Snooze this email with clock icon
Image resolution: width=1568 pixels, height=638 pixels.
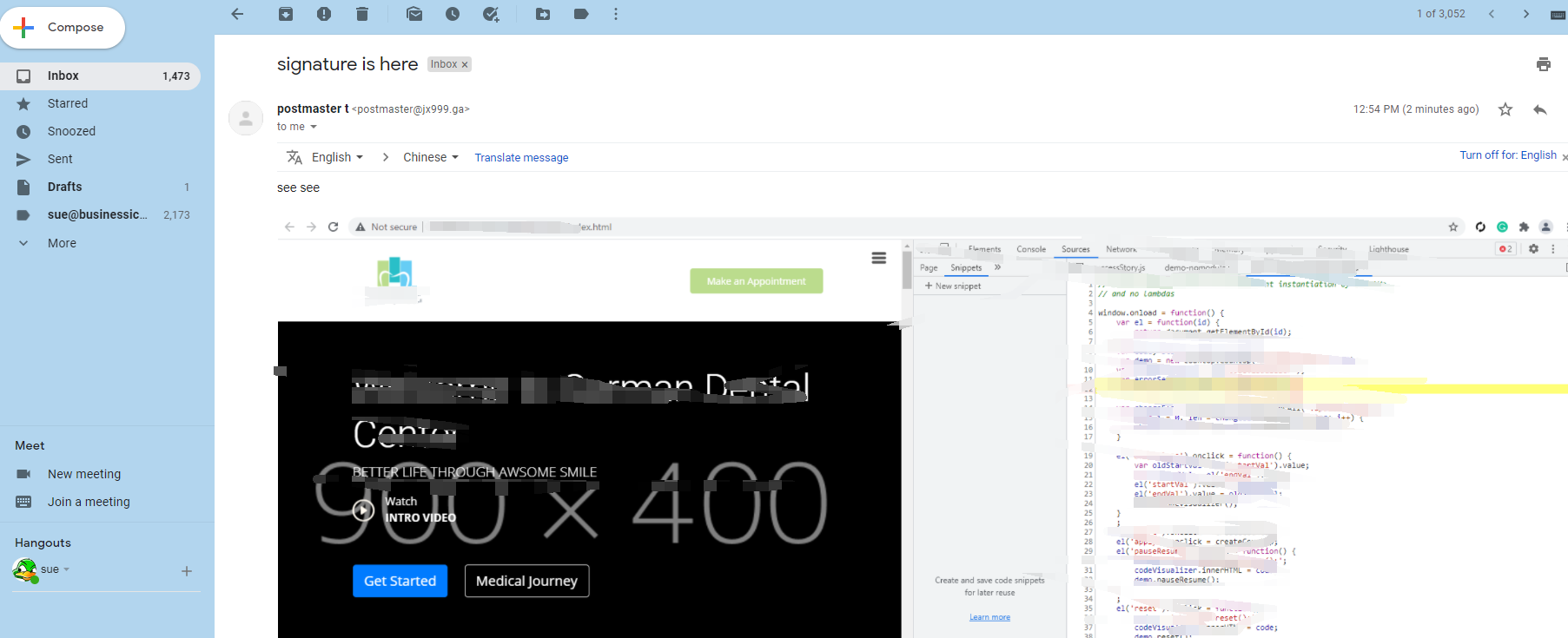coord(453,14)
